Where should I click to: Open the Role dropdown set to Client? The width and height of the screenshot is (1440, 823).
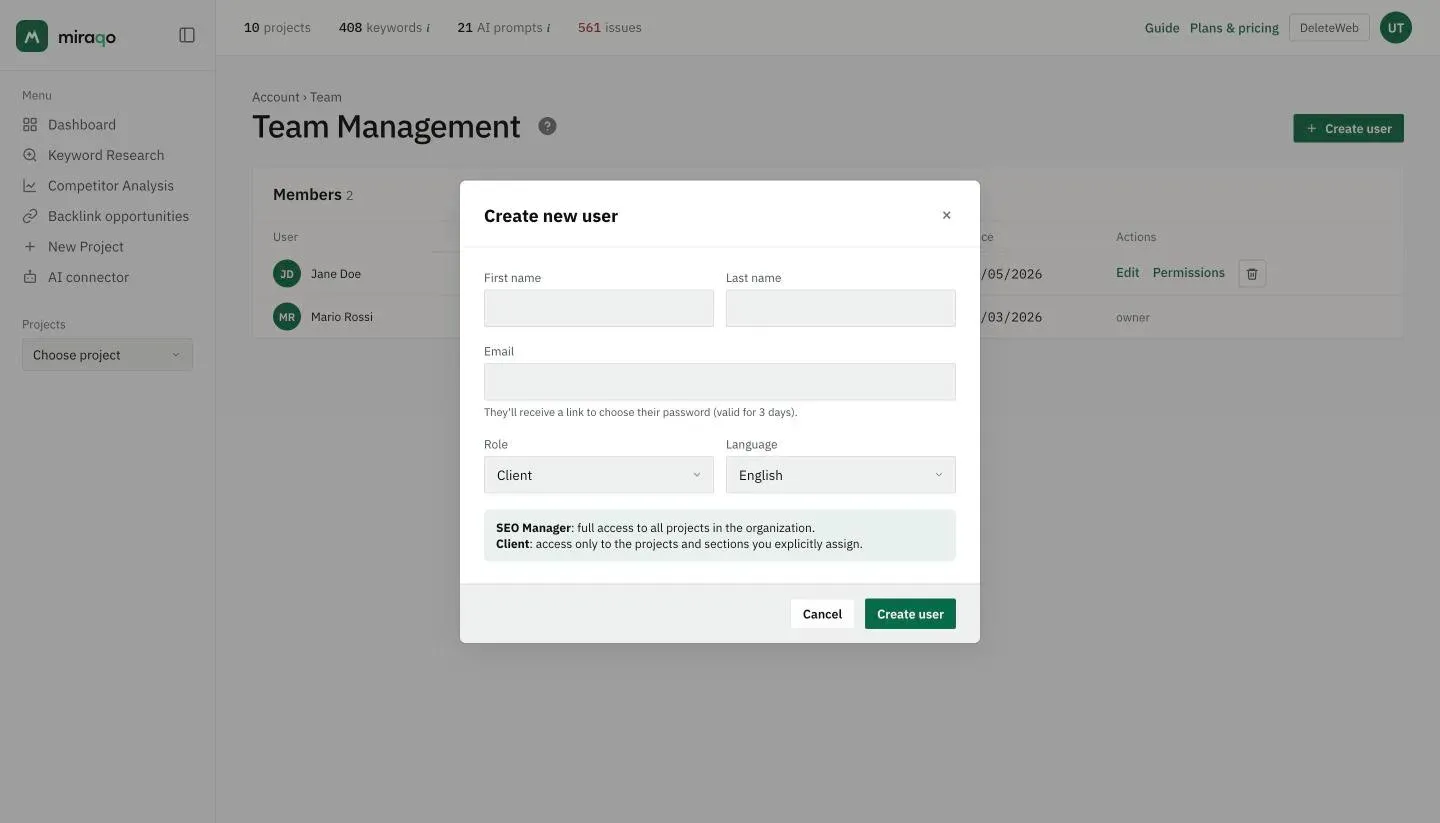coord(599,475)
